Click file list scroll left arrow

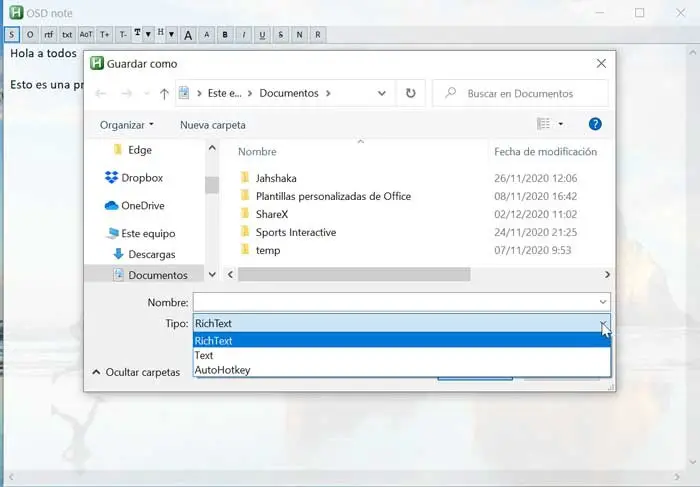point(230,275)
